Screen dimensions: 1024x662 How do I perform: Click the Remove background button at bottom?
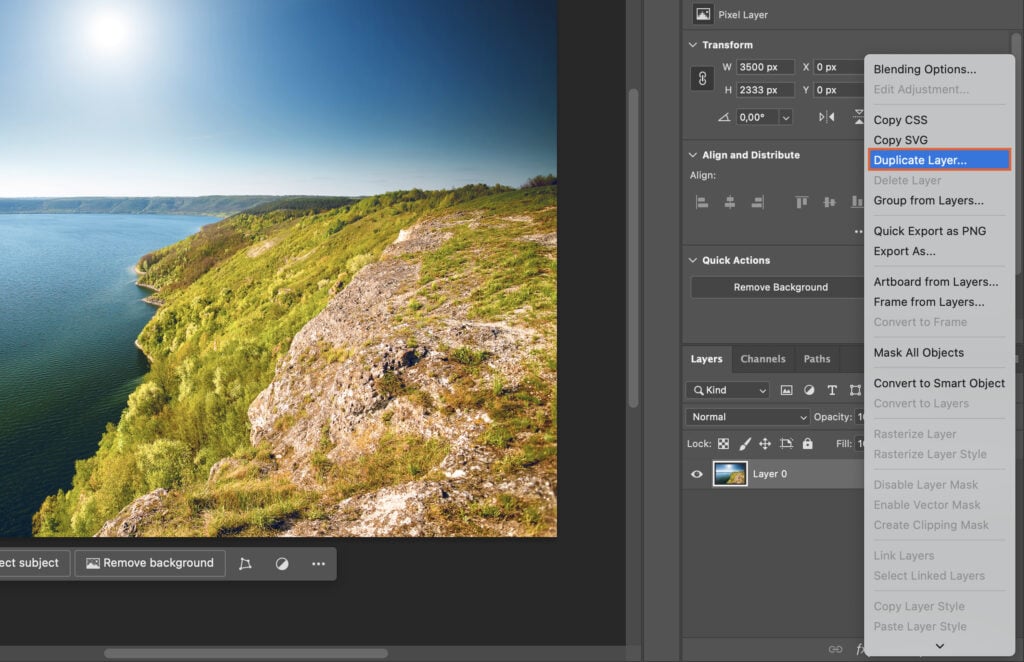(x=149, y=563)
